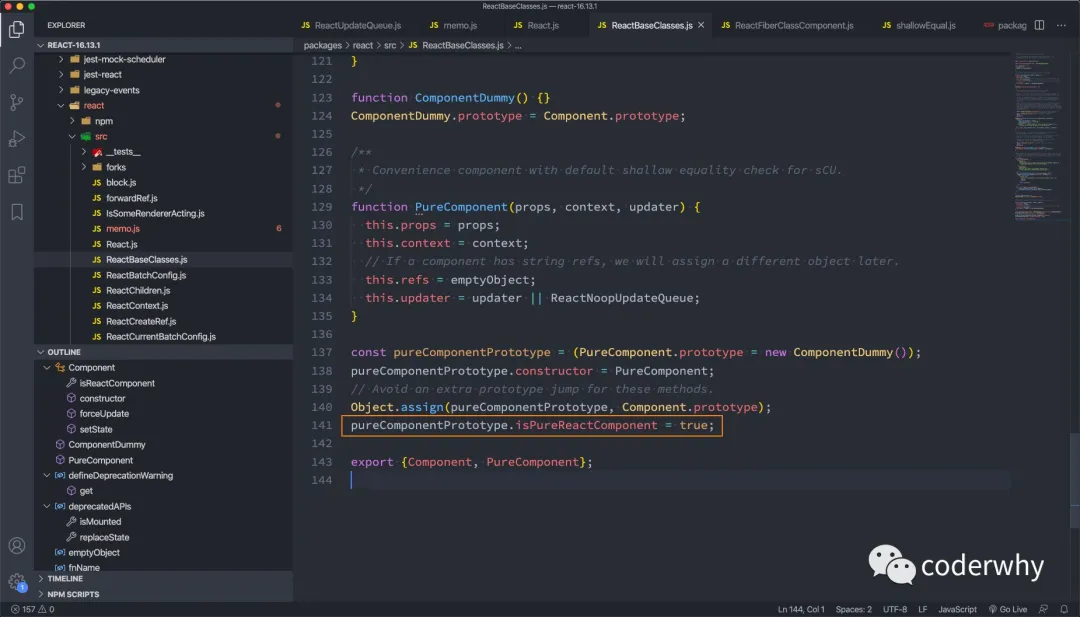Click Go Live in status bar
Image resolution: width=1080 pixels, height=617 pixels.
click(1008, 609)
